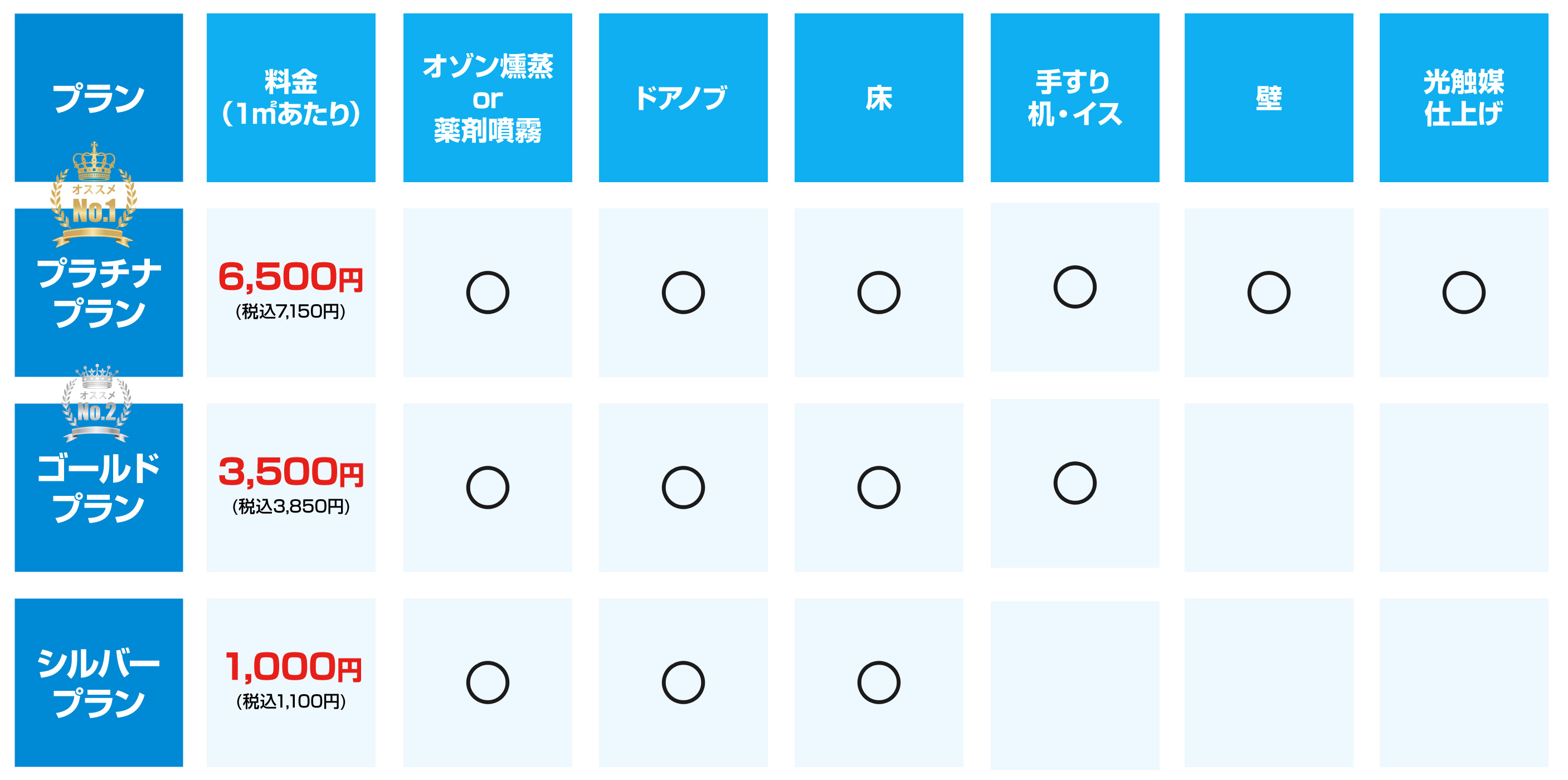The width and height of the screenshot is (1568, 780).
Task: Click Silver plan circle under doorknob column
Action: (x=683, y=682)
